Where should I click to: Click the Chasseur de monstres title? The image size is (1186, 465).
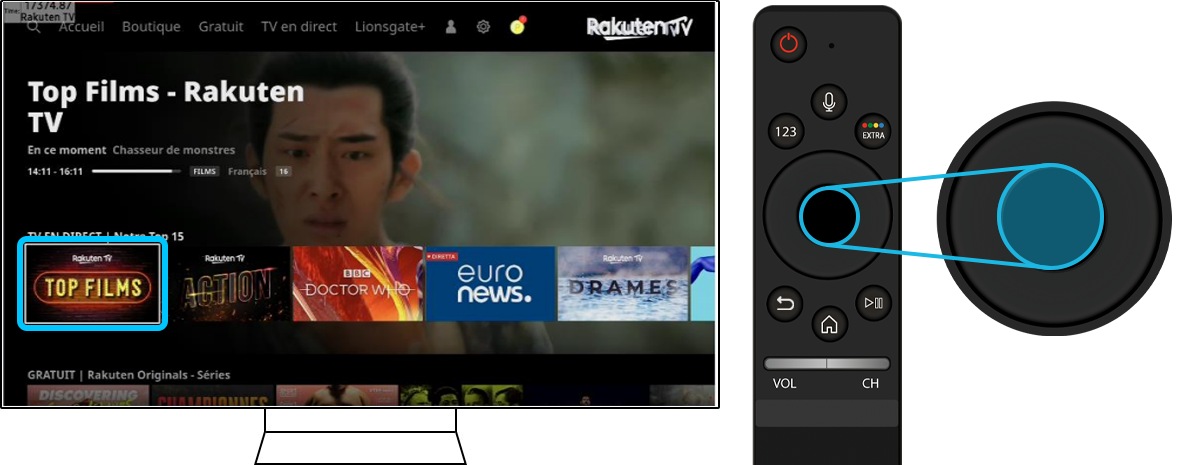point(174,150)
